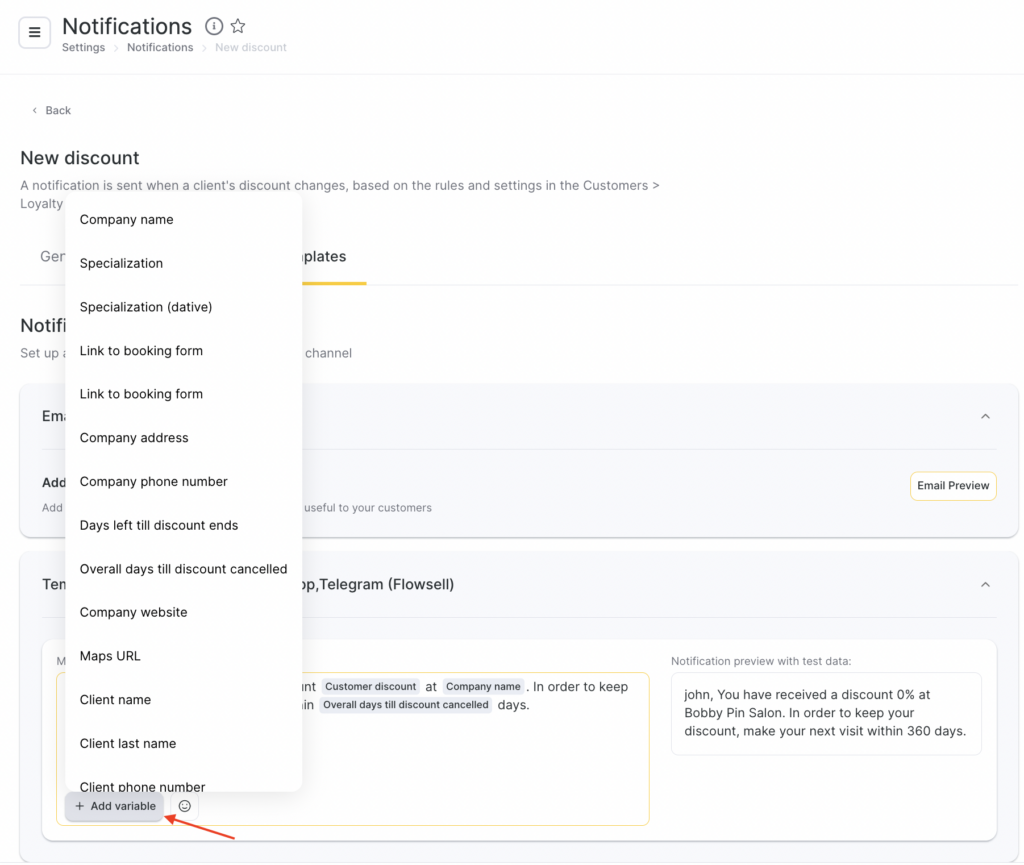The image size is (1024, 865).
Task: Star the Notifications page as favorite
Action: 238,26
